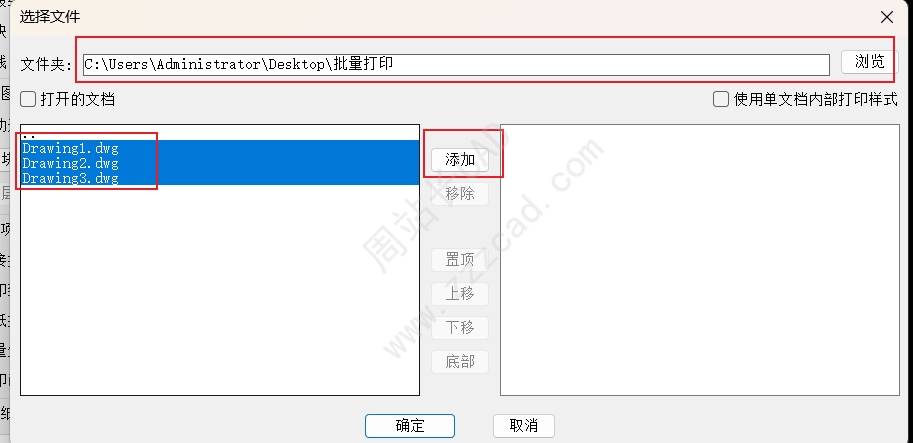Cancel the dialog with 取消 button
913x443 pixels.
tap(523, 426)
